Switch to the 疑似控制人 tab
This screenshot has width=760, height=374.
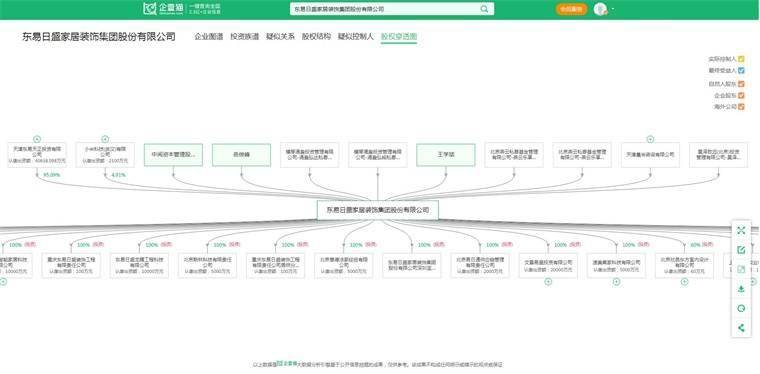coord(356,37)
